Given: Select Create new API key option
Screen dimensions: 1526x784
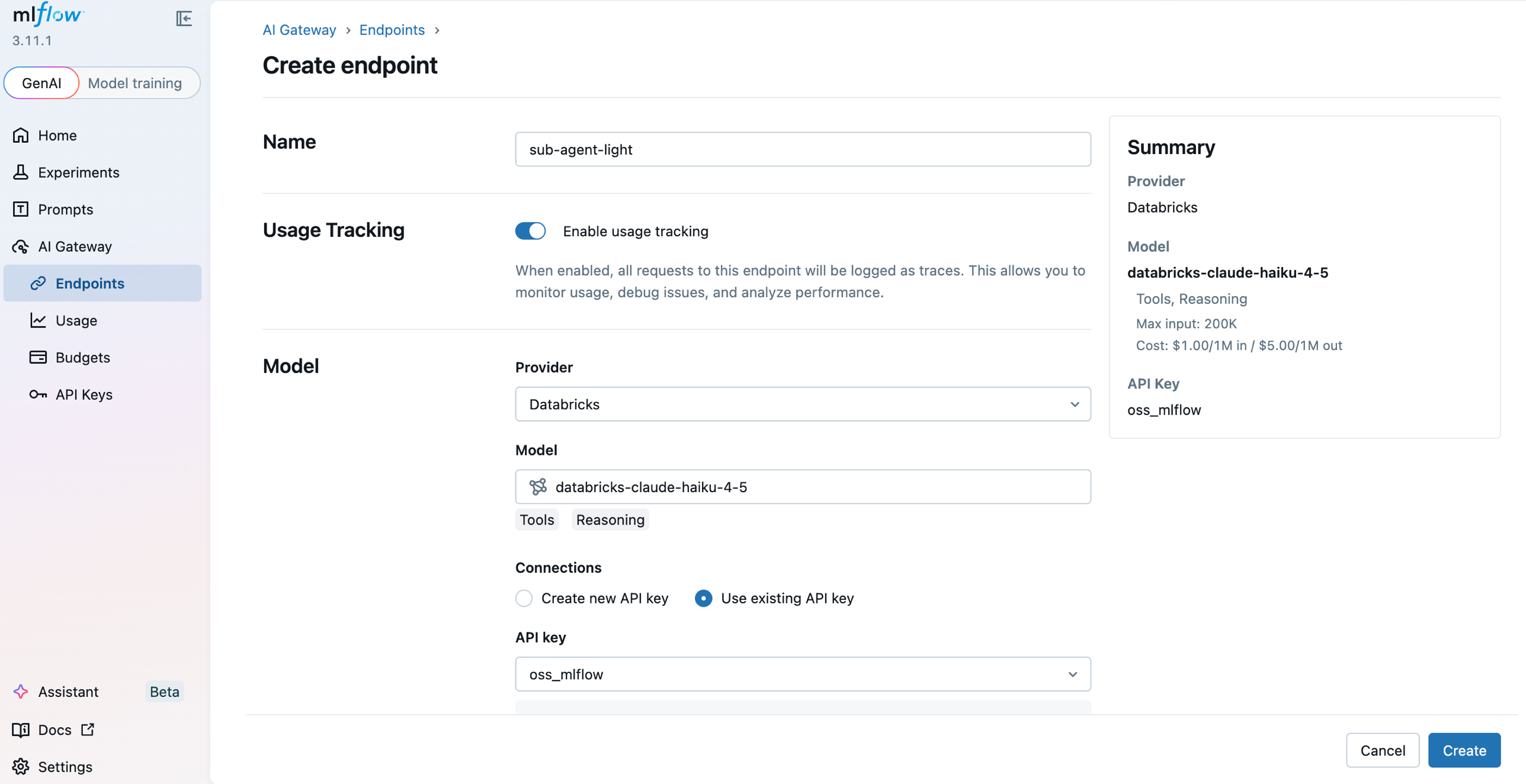Looking at the screenshot, I should click(524, 598).
